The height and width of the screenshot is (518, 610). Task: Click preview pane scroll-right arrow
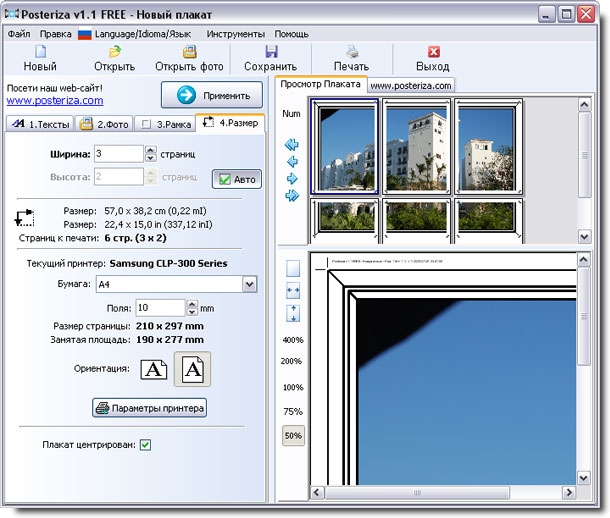[569, 493]
